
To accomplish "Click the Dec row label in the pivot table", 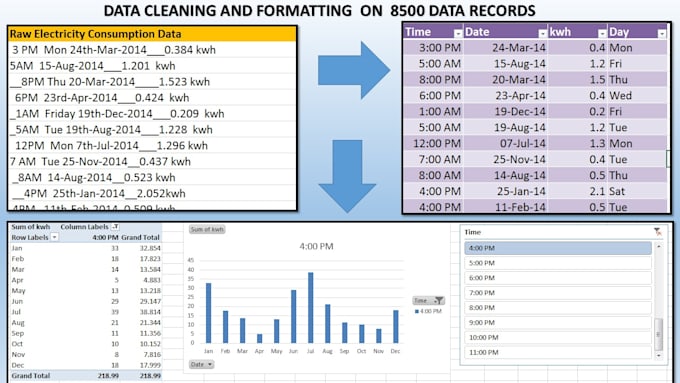I will click(18, 365).
